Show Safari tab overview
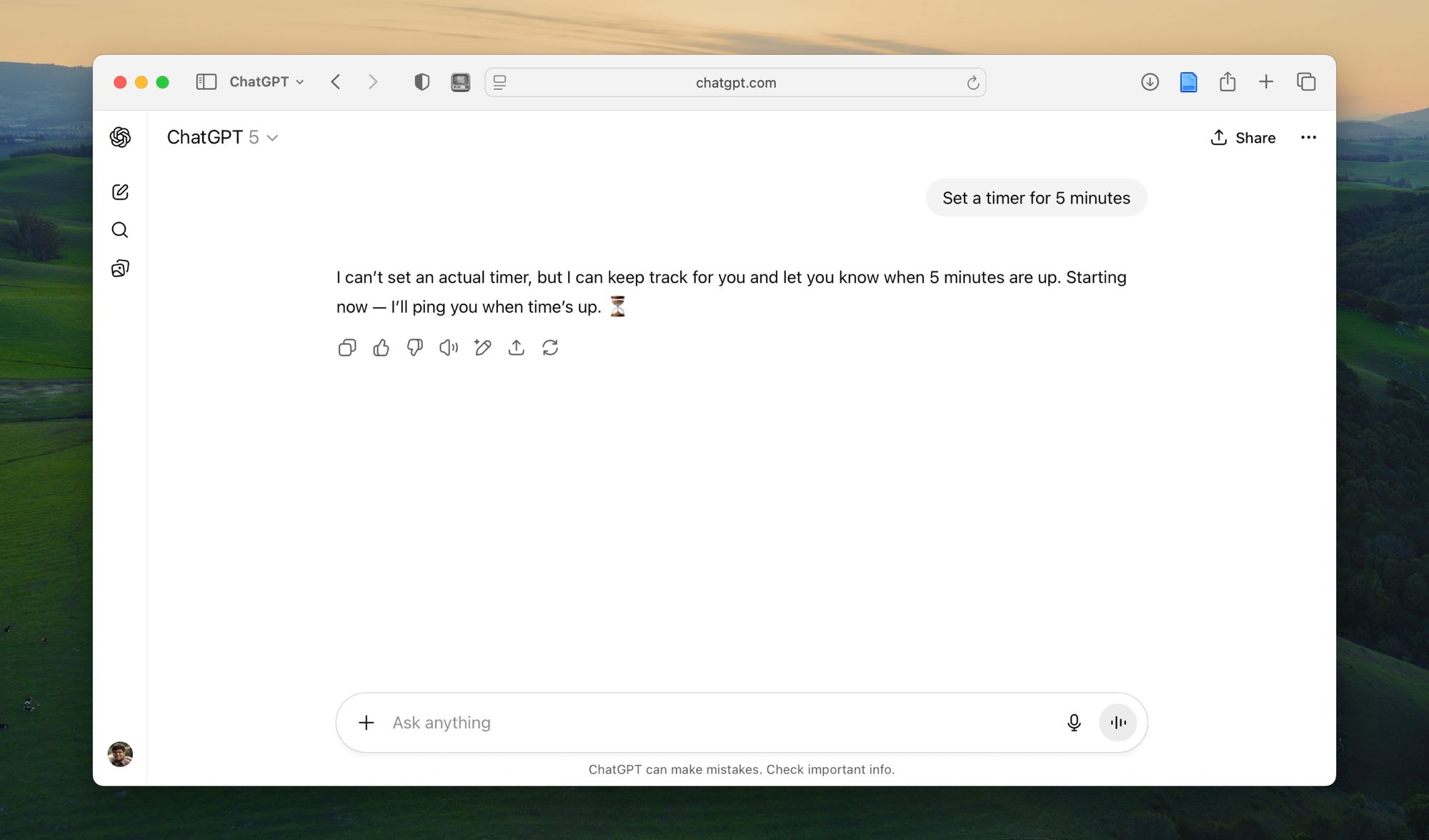This screenshot has height=840, width=1429. (1306, 82)
